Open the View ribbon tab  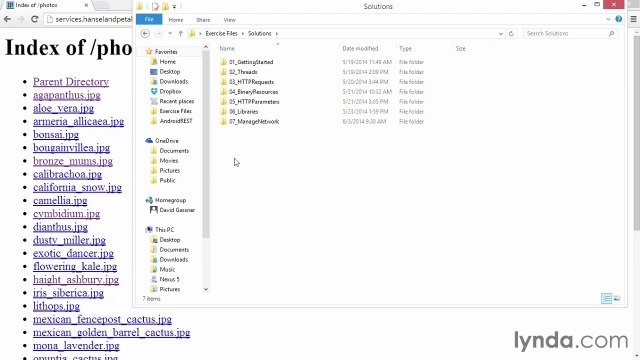pos(229,20)
